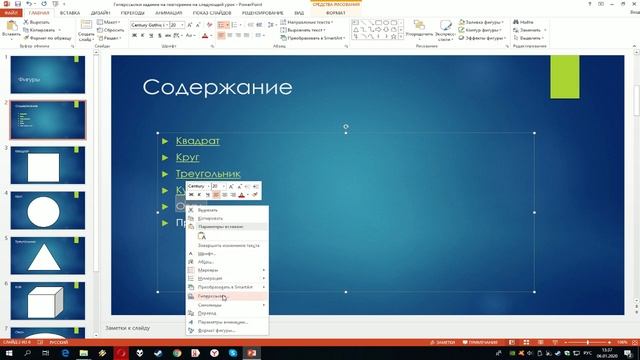Click the Slide Sorter view icon in status bar
Image resolution: width=640 pixels, height=360 pixels.
(x=526, y=342)
